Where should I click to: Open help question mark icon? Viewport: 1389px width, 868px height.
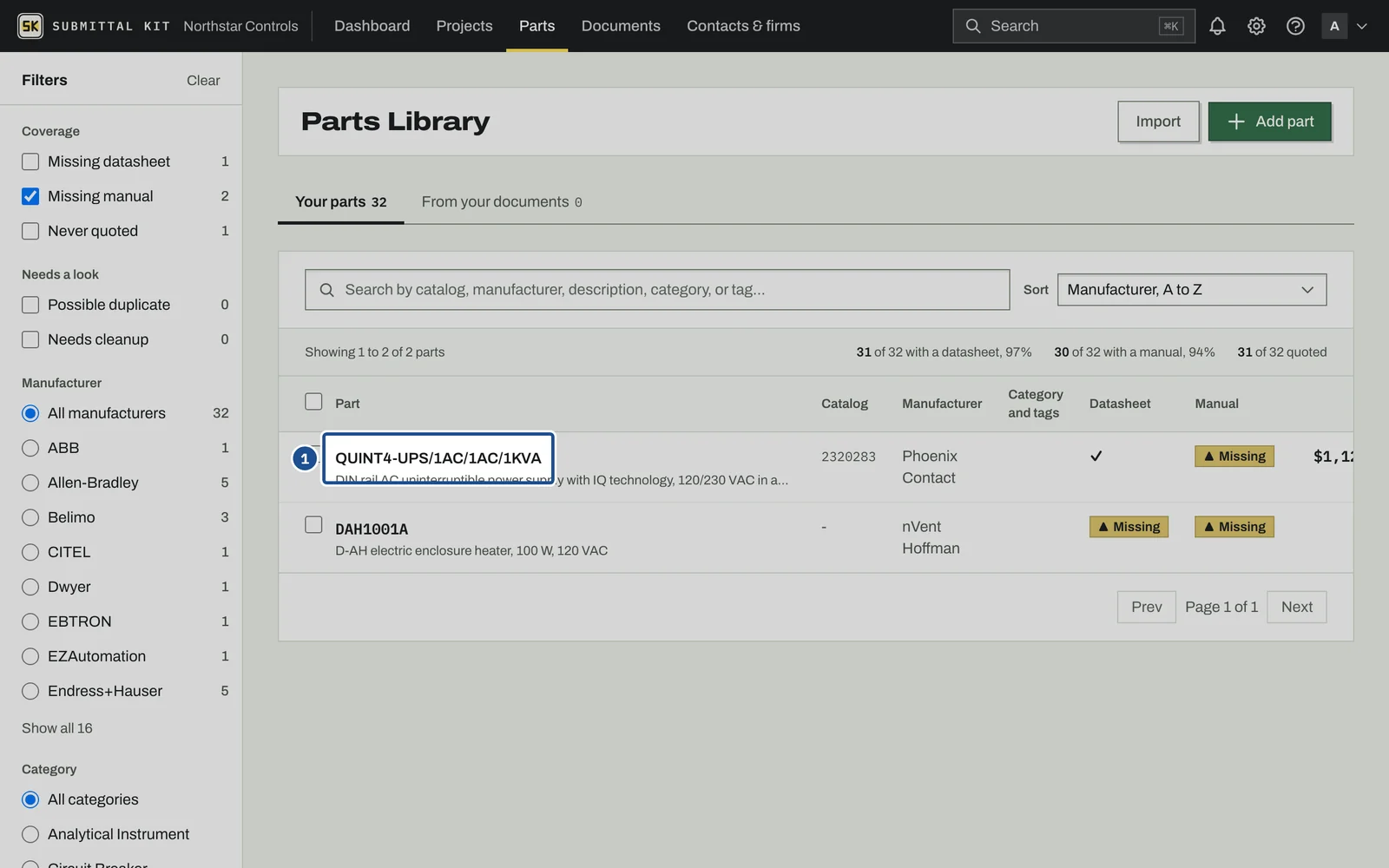1295,26
